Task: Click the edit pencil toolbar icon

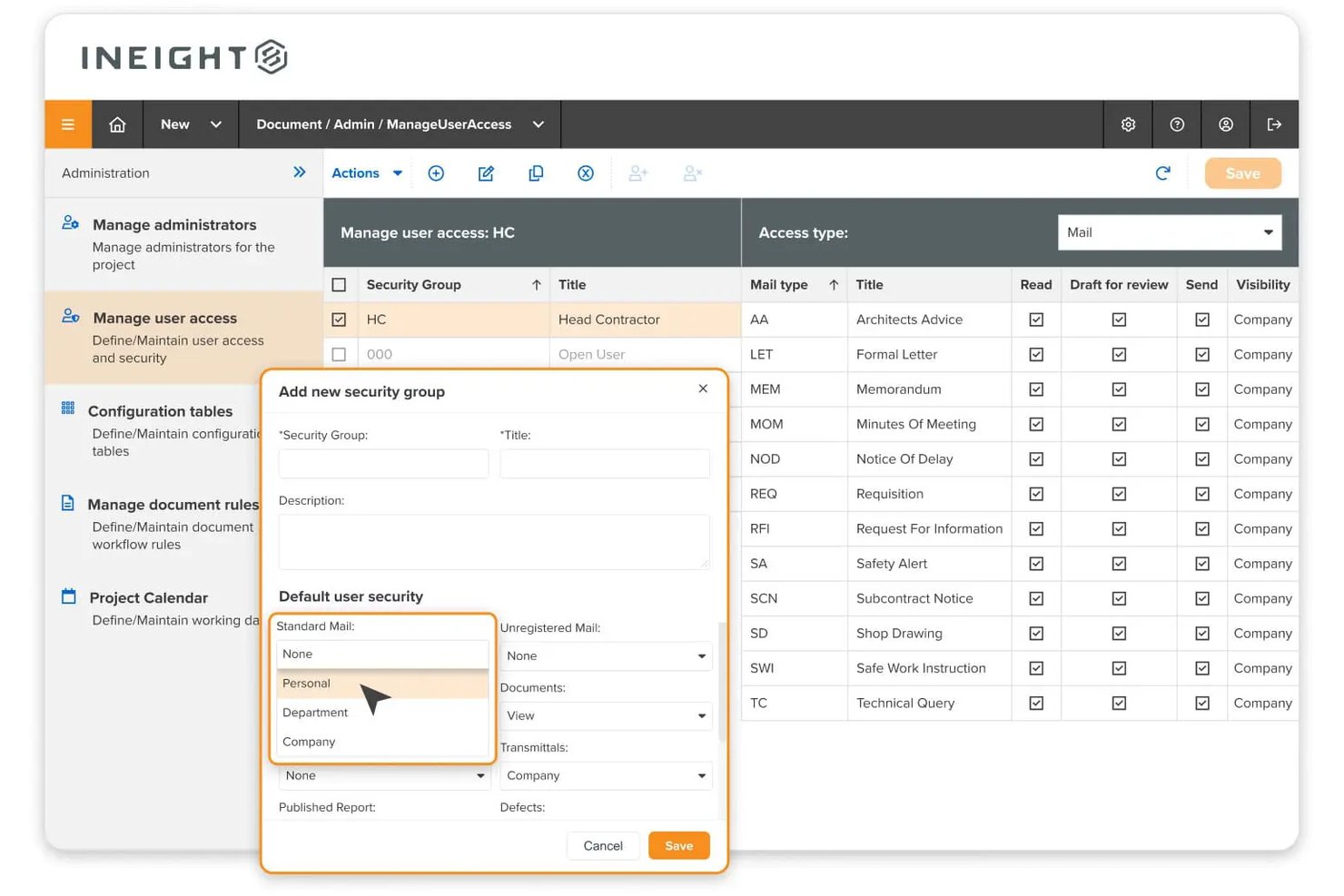Action: click(486, 173)
